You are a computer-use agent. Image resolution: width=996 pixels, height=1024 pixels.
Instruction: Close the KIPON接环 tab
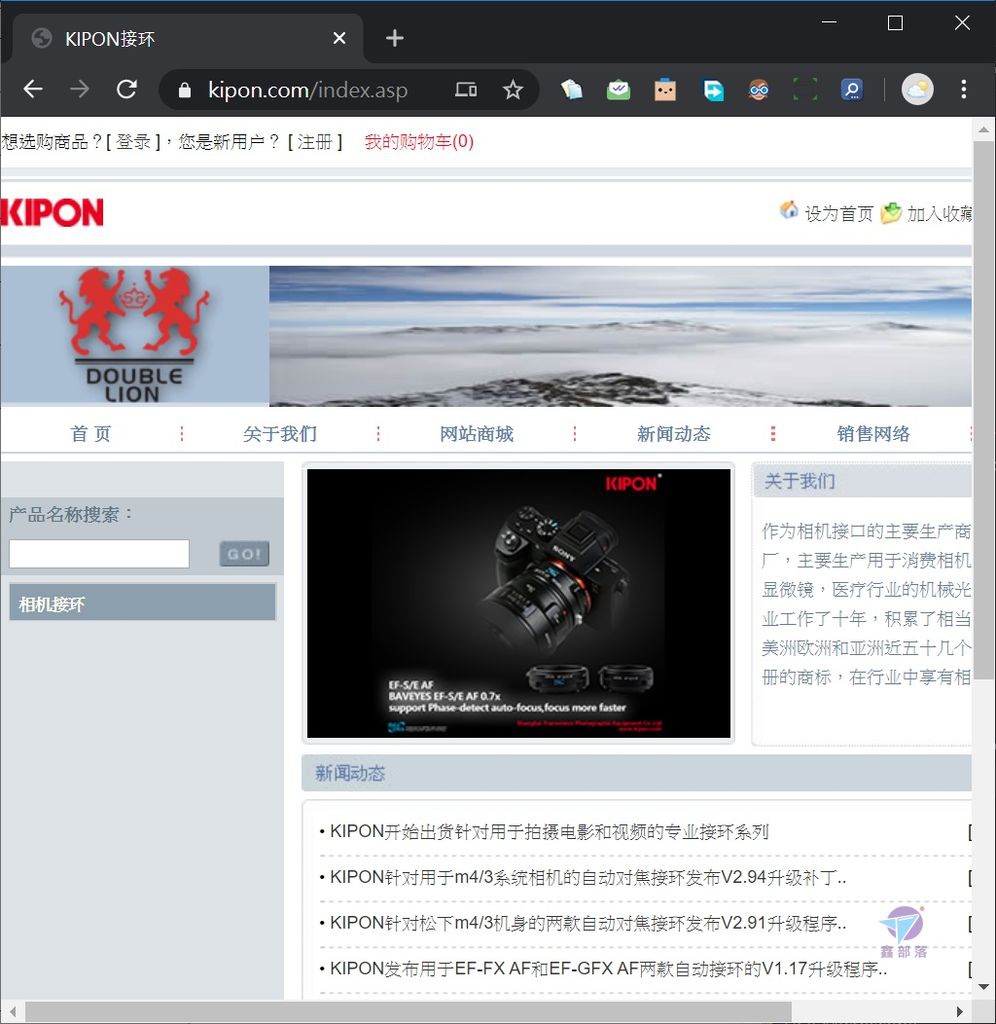[x=339, y=39]
